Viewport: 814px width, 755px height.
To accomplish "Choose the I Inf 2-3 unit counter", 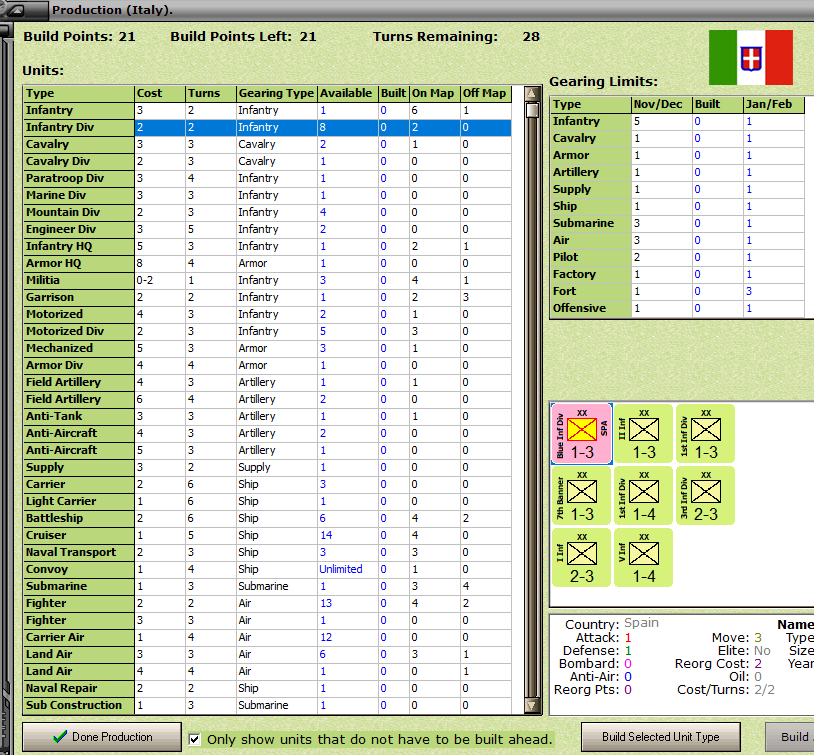I will pyautogui.click(x=581, y=558).
